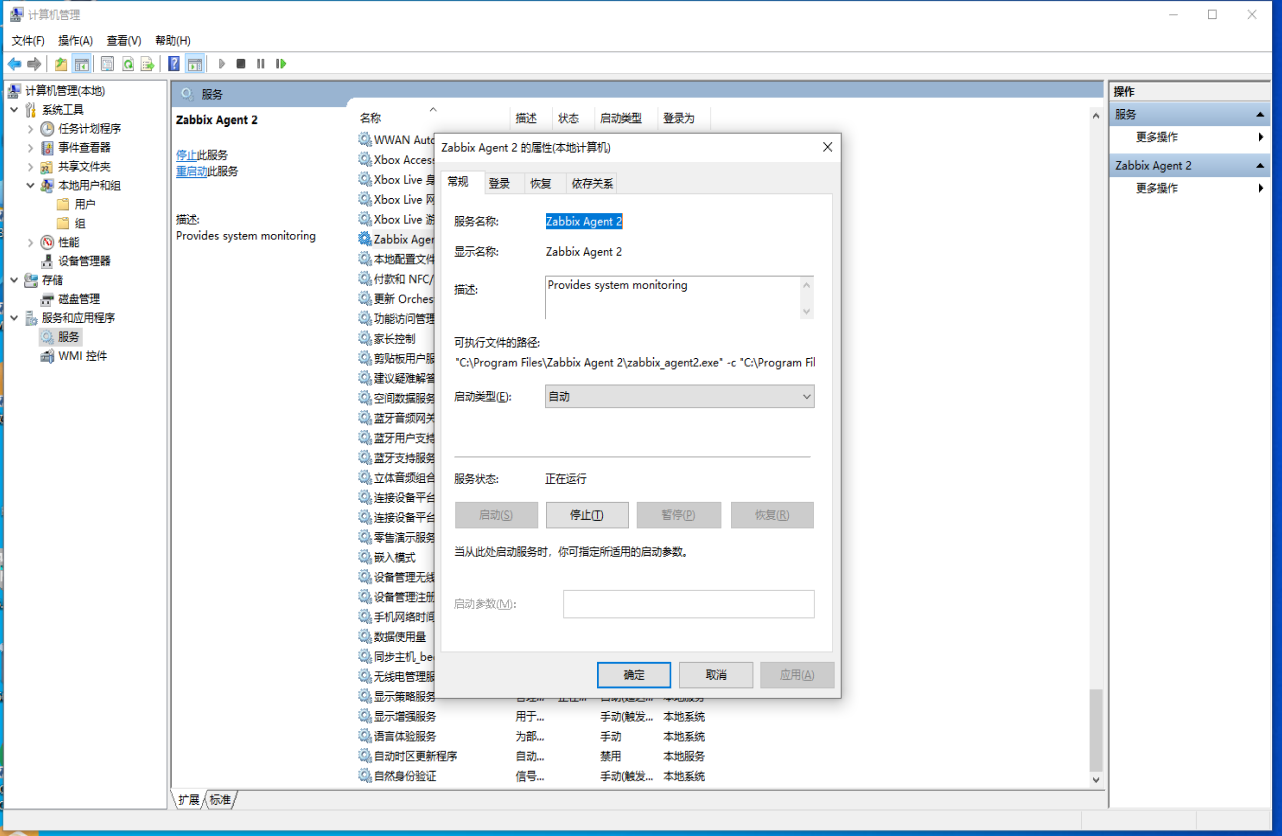
Task: Click the Up one level folder icon
Action: pos(61,64)
